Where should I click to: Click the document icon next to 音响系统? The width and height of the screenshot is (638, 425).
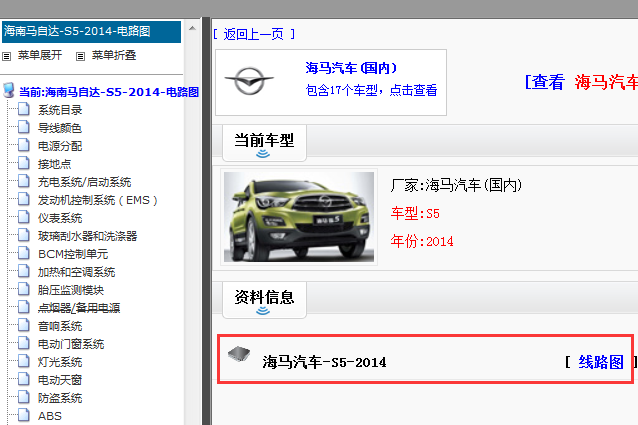24,325
